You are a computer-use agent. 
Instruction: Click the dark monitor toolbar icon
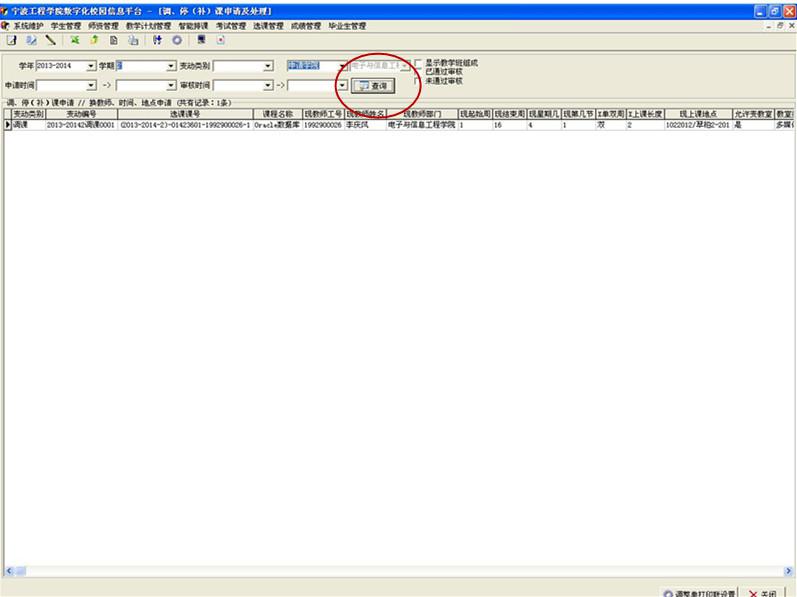[x=201, y=40]
